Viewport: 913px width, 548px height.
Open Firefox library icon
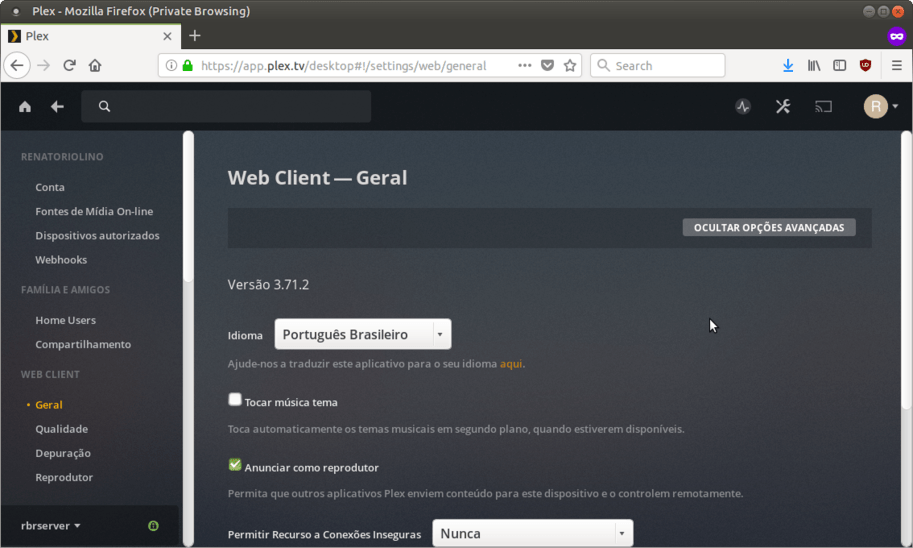pyautogui.click(x=813, y=65)
